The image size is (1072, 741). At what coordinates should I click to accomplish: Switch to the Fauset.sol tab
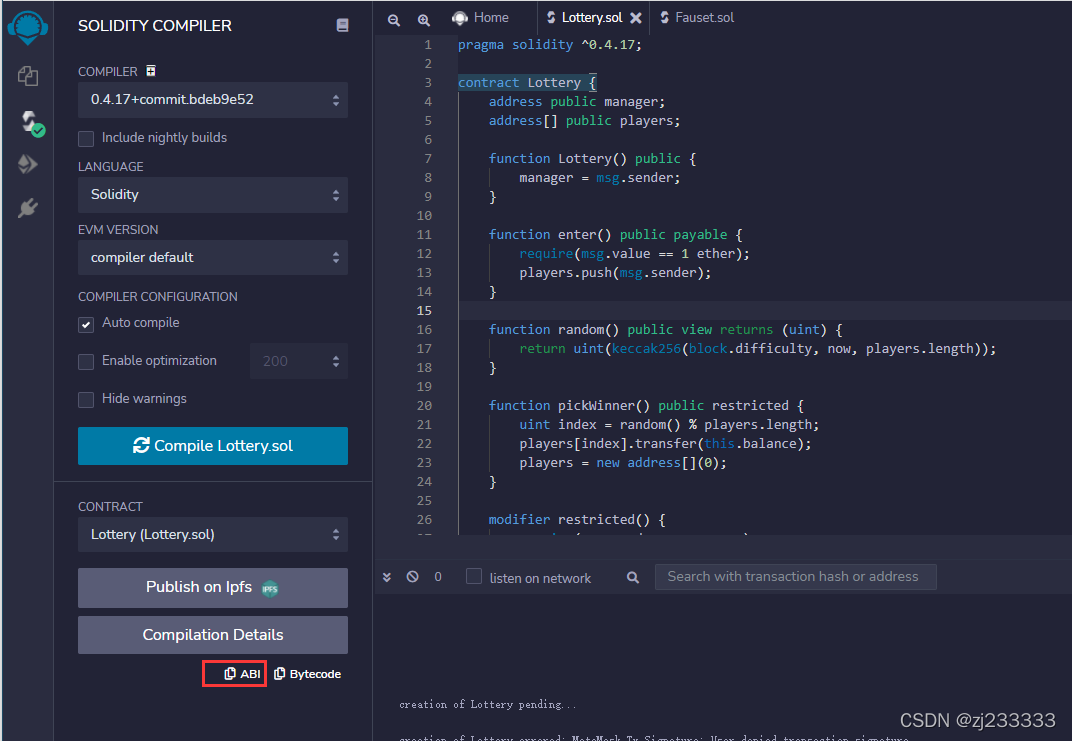(x=697, y=18)
